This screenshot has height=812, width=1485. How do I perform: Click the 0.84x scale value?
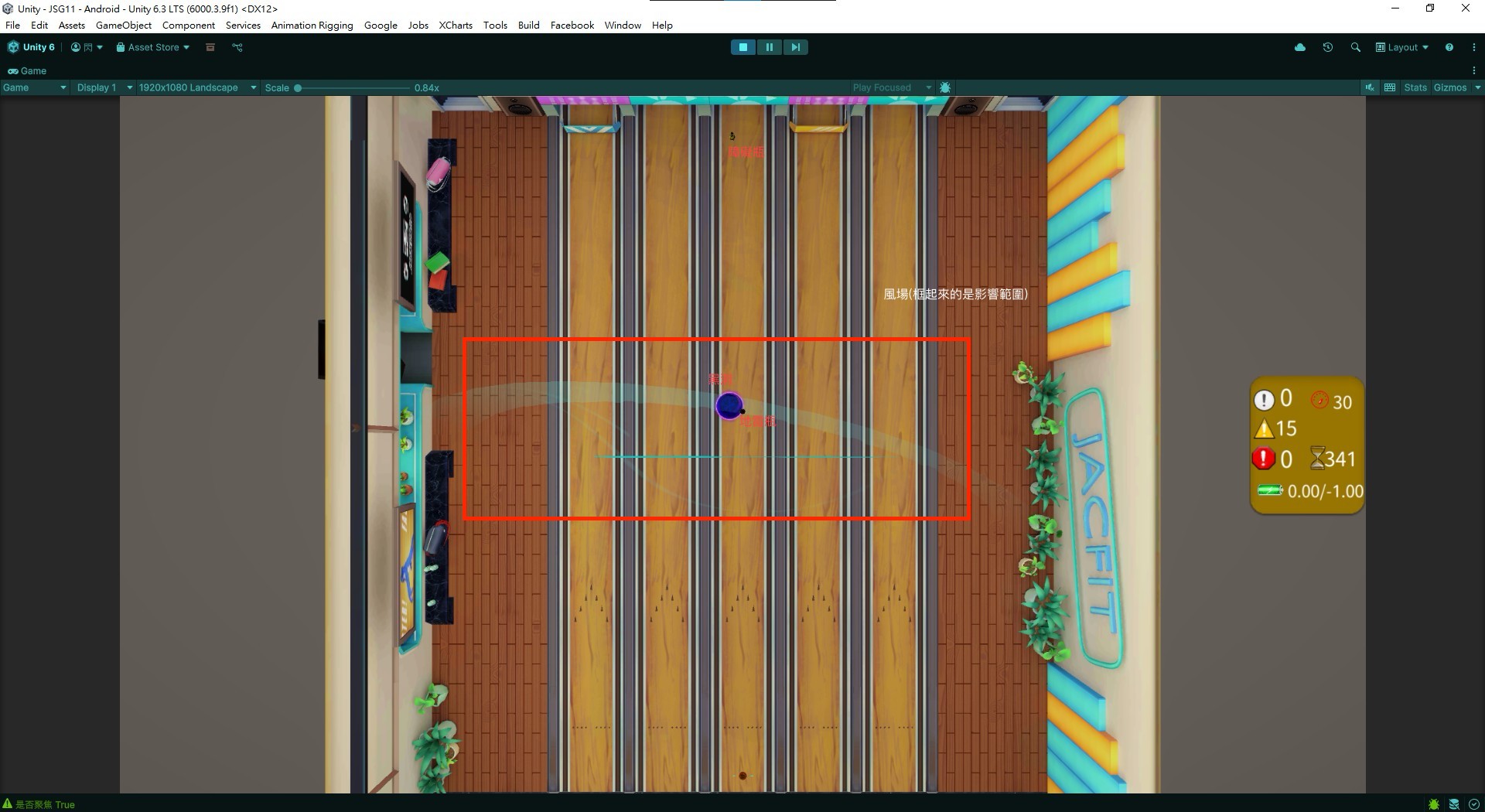(x=427, y=87)
